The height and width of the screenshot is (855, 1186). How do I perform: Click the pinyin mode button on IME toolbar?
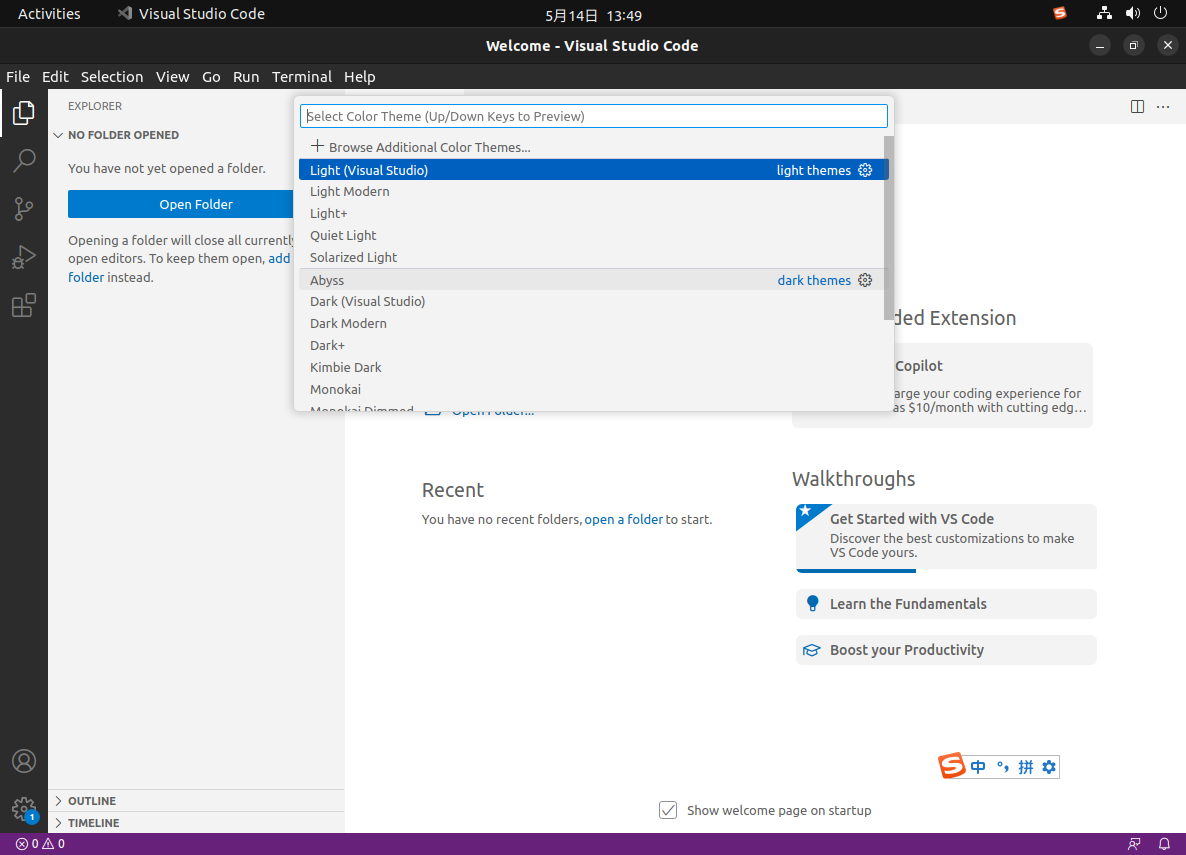[1026, 767]
